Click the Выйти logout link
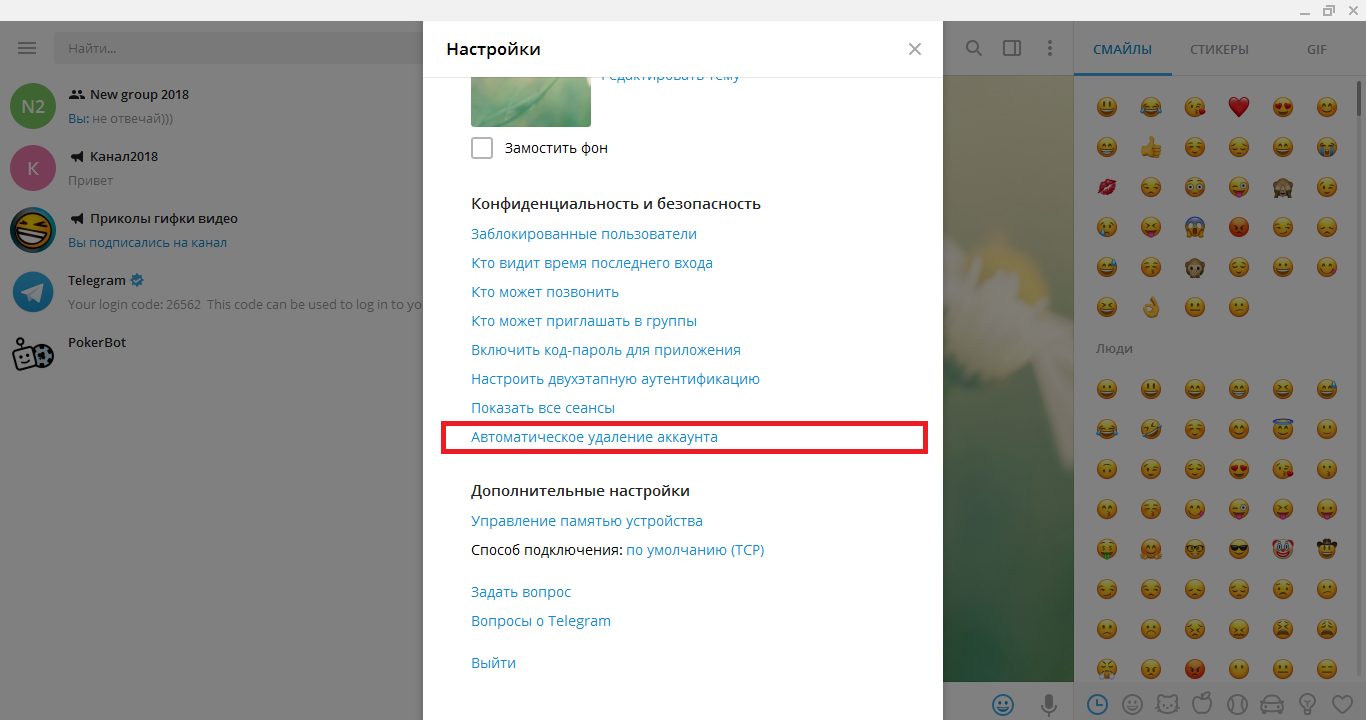This screenshot has height=720, width=1366. [493, 663]
